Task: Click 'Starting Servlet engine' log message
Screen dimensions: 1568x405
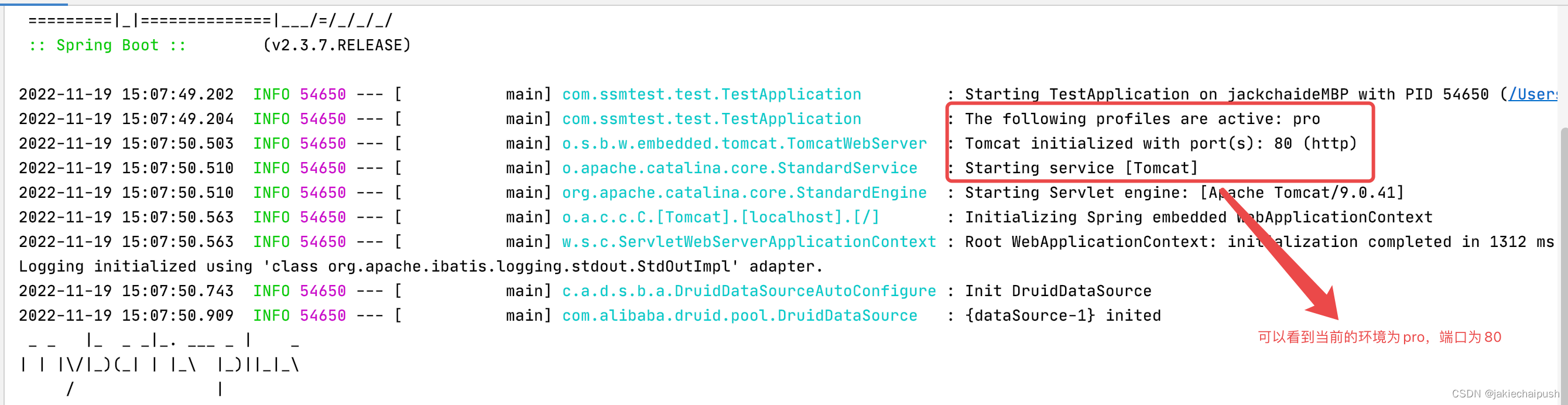Action: click(1184, 193)
